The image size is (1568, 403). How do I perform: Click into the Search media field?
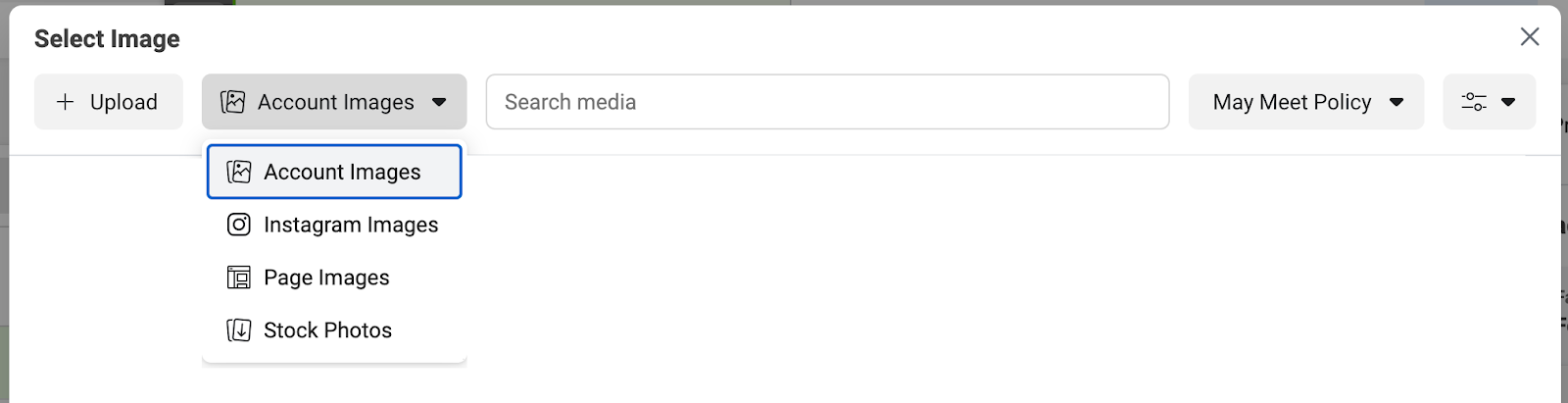[828, 102]
